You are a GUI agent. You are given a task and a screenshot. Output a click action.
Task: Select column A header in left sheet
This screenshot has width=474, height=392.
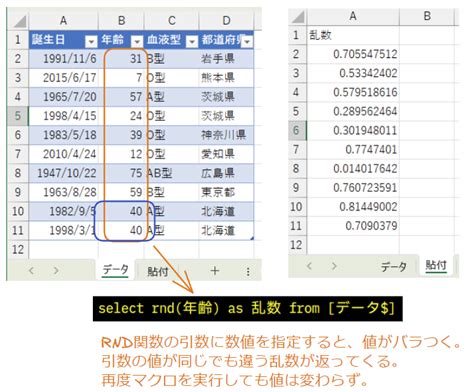(63, 21)
